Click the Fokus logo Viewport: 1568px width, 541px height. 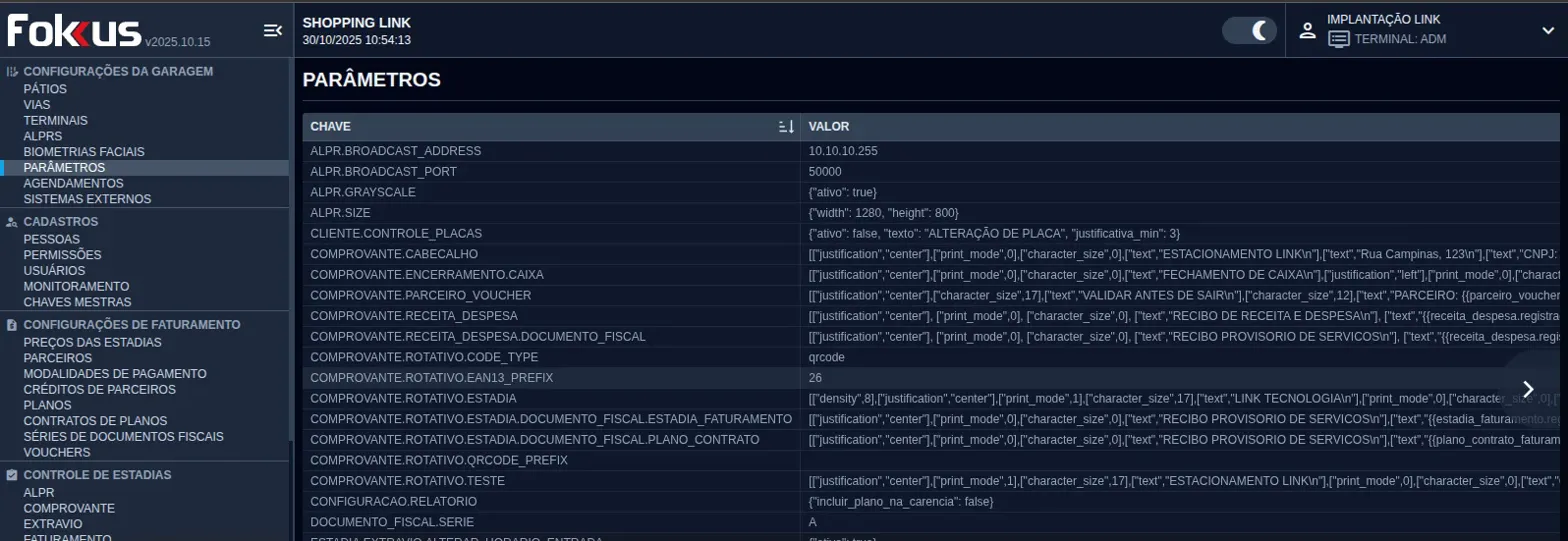coord(75,31)
